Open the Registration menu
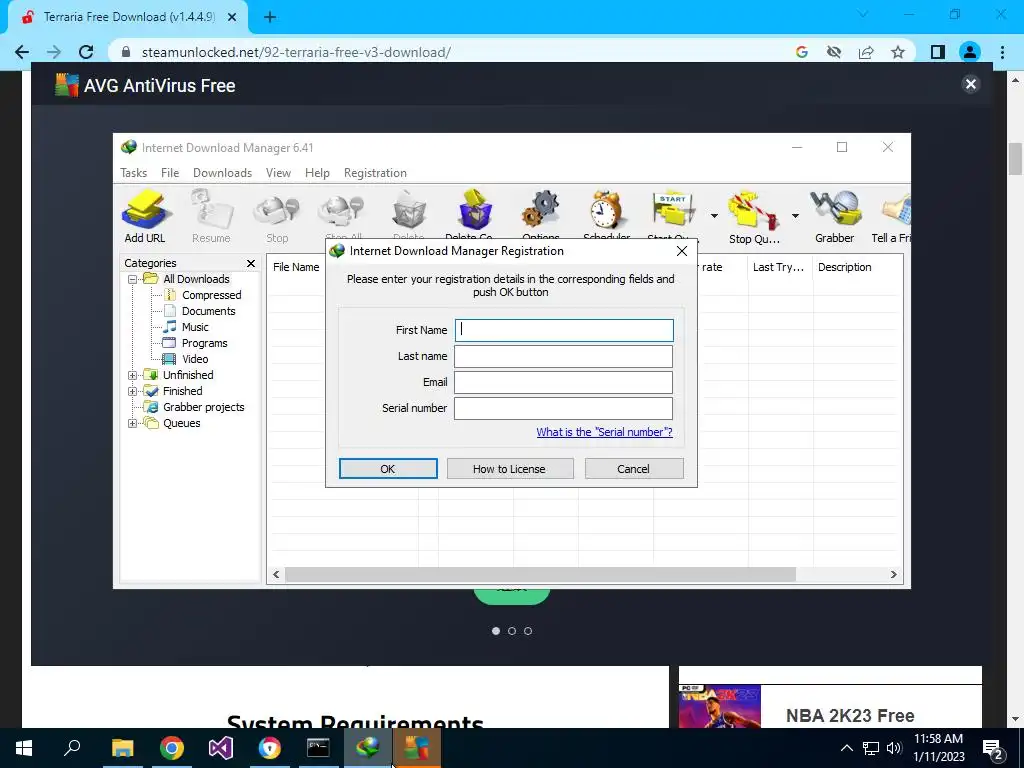Image resolution: width=1024 pixels, height=768 pixels. coord(376,173)
